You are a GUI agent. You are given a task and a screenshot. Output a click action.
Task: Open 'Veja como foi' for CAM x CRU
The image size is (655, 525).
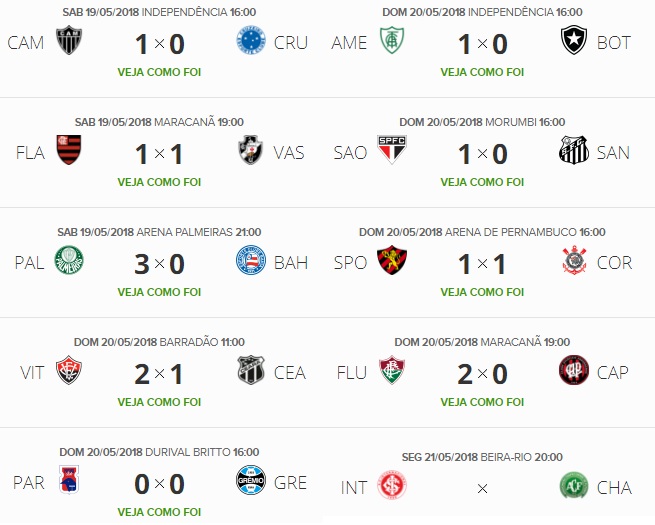[159, 72]
